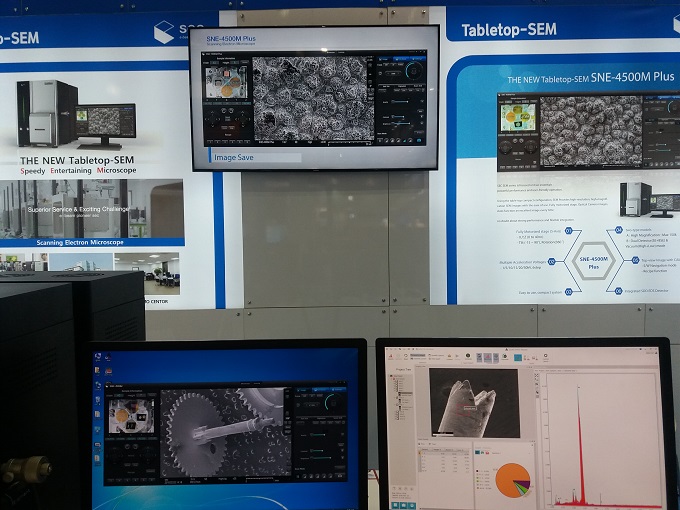The image size is (680, 510).
Task: Click the Project Tree panel header in EDS software
Action: click(x=403, y=369)
